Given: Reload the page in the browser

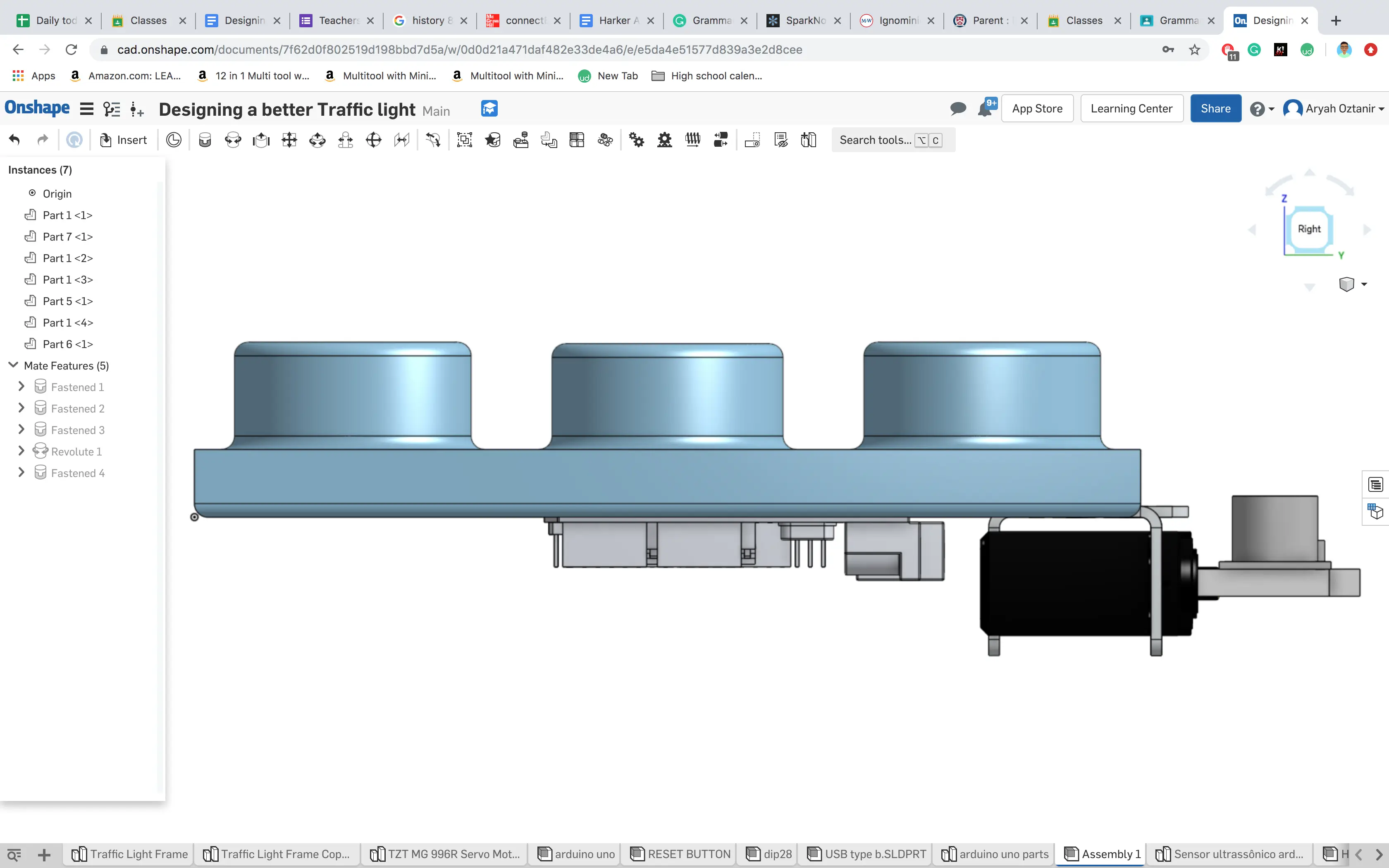Looking at the screenshot, I should pyautogui.click(x=71, y=50).
